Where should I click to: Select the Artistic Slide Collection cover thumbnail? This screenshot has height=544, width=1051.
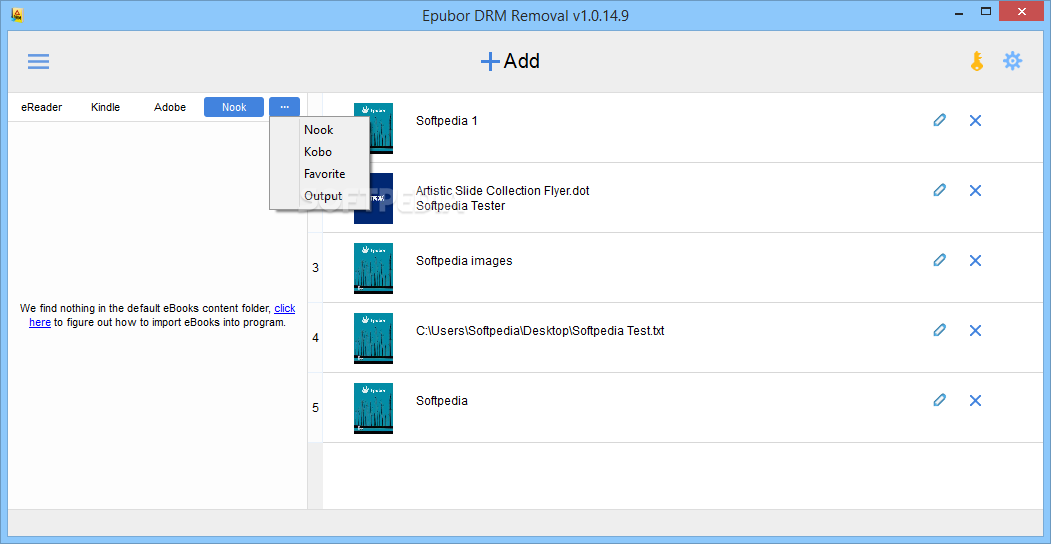(381, 198)
